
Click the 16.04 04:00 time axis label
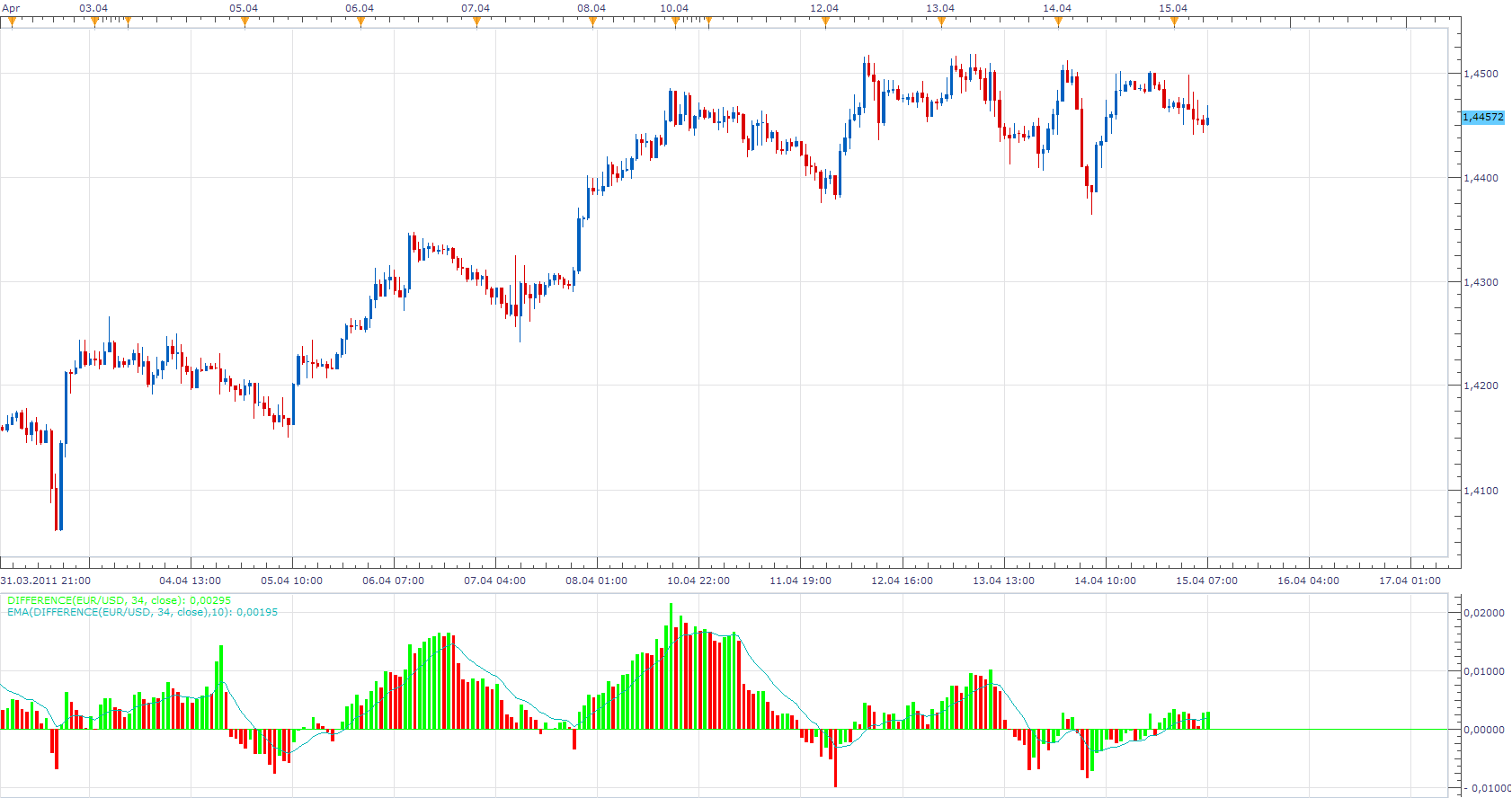1308,581
